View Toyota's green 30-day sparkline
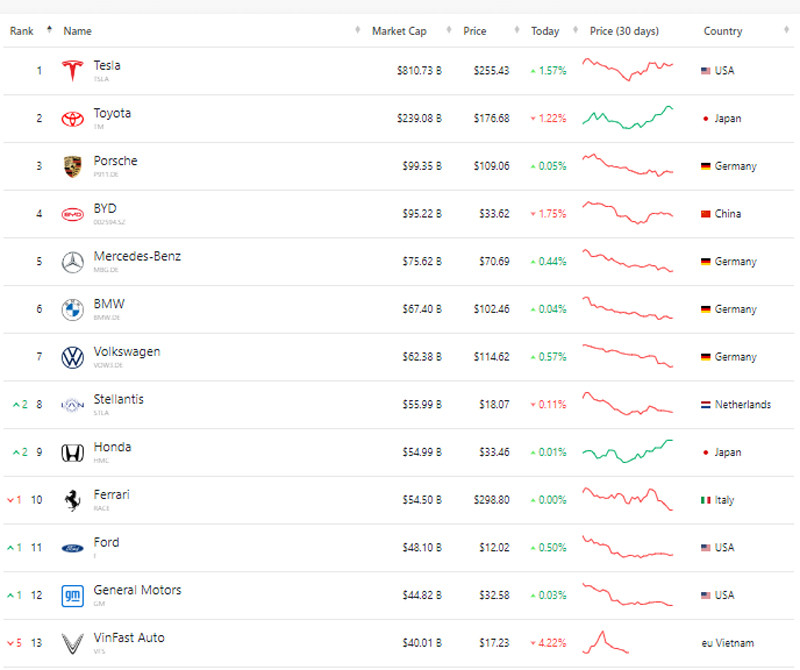This screenshot has height=670, width=800. click(628, 118)
